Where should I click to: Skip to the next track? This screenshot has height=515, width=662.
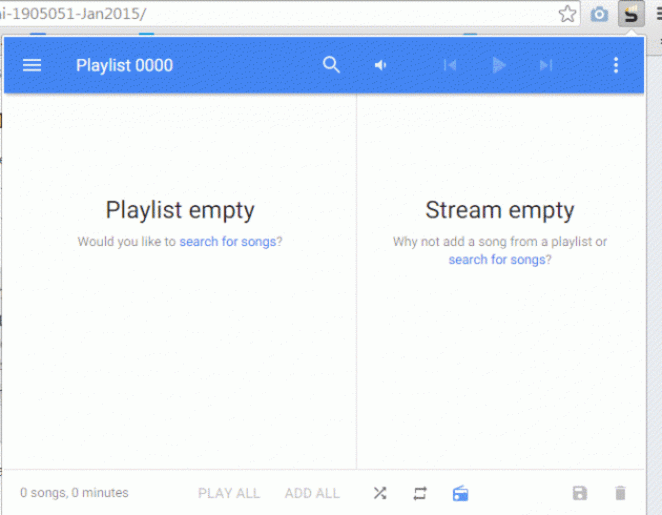[x=545, y=65]
